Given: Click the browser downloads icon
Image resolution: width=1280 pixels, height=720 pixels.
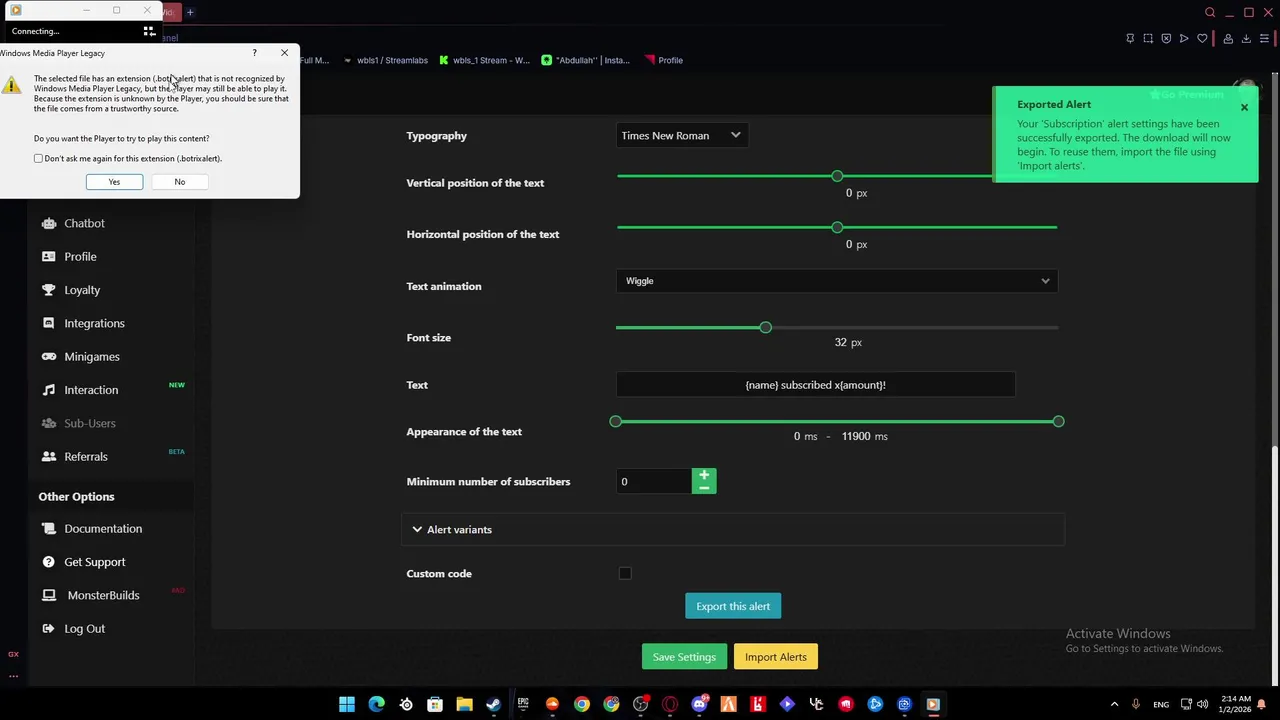Looking at the screenshot, I should point(1246,39).
